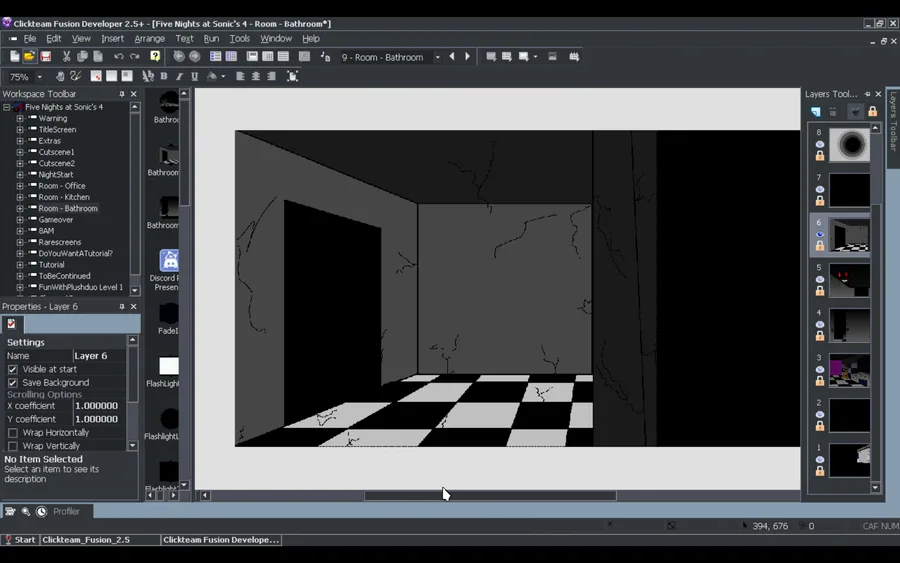Expand the Tutorial frame node

point(20,265)
